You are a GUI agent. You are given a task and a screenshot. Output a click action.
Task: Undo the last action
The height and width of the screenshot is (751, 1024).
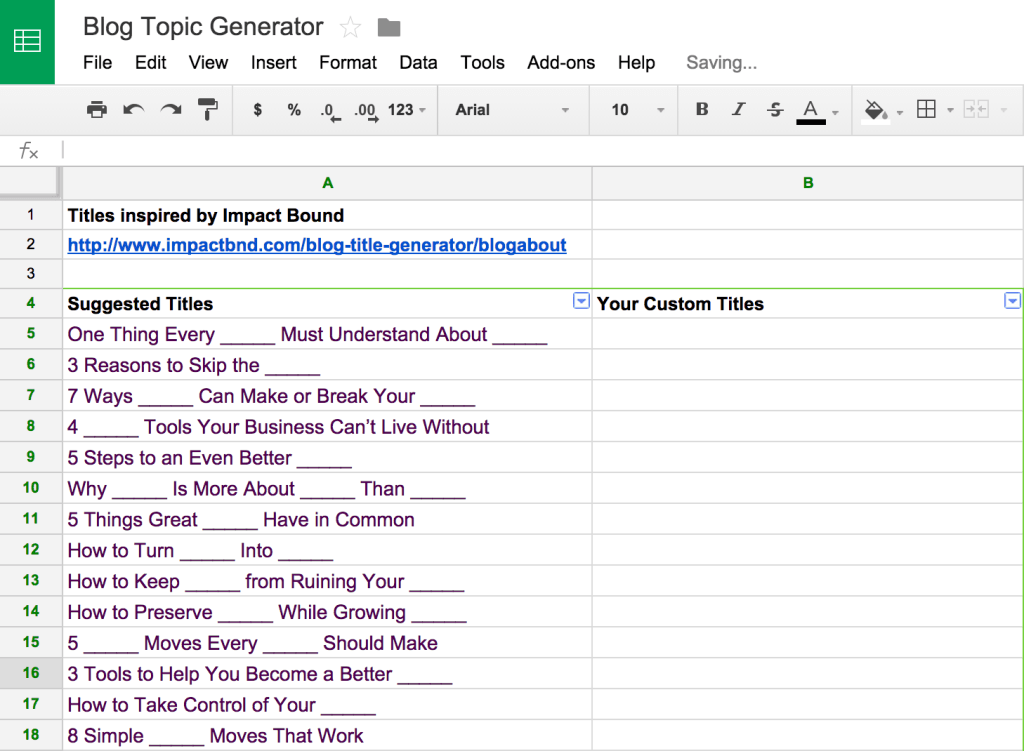(133, 109)
